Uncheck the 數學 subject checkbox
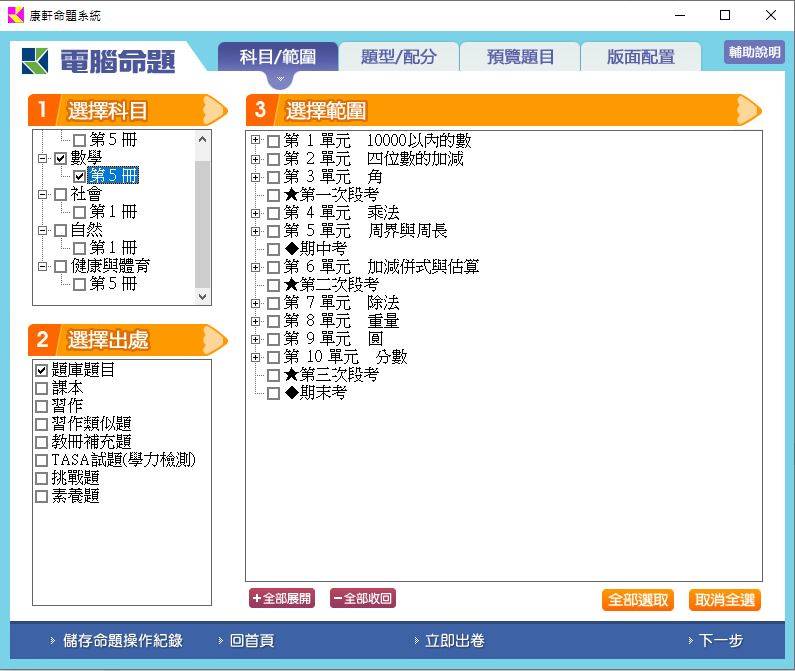 (60, 158)
